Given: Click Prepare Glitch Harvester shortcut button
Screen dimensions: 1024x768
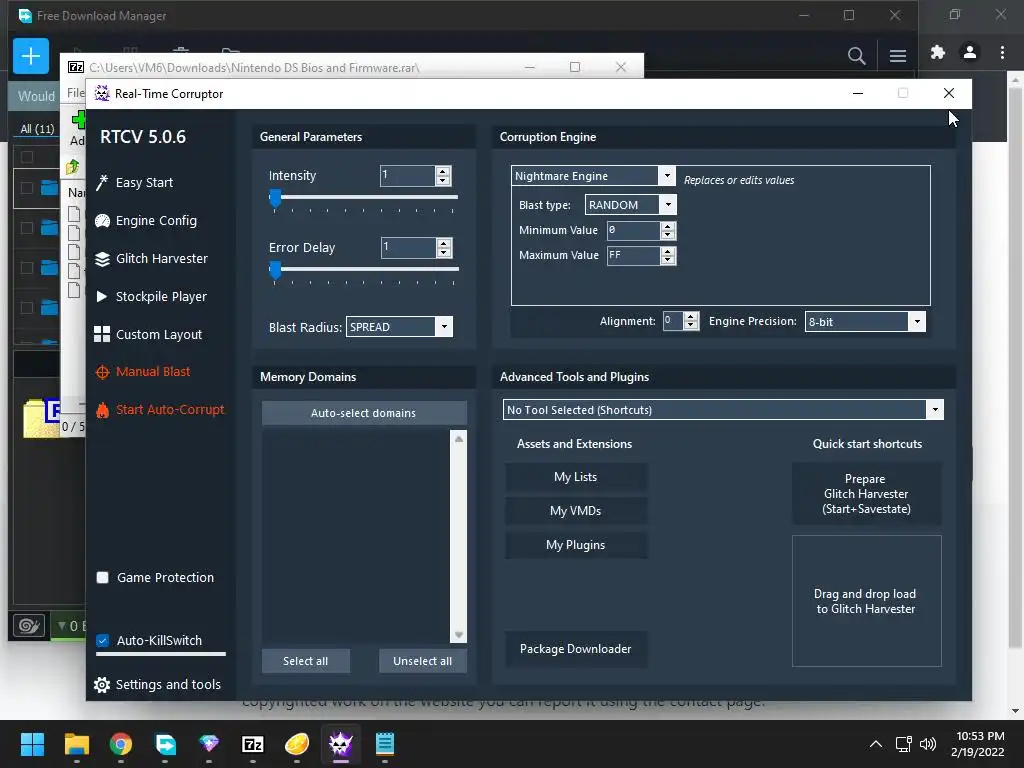Looking at the screenshot, I should point(867,494).
